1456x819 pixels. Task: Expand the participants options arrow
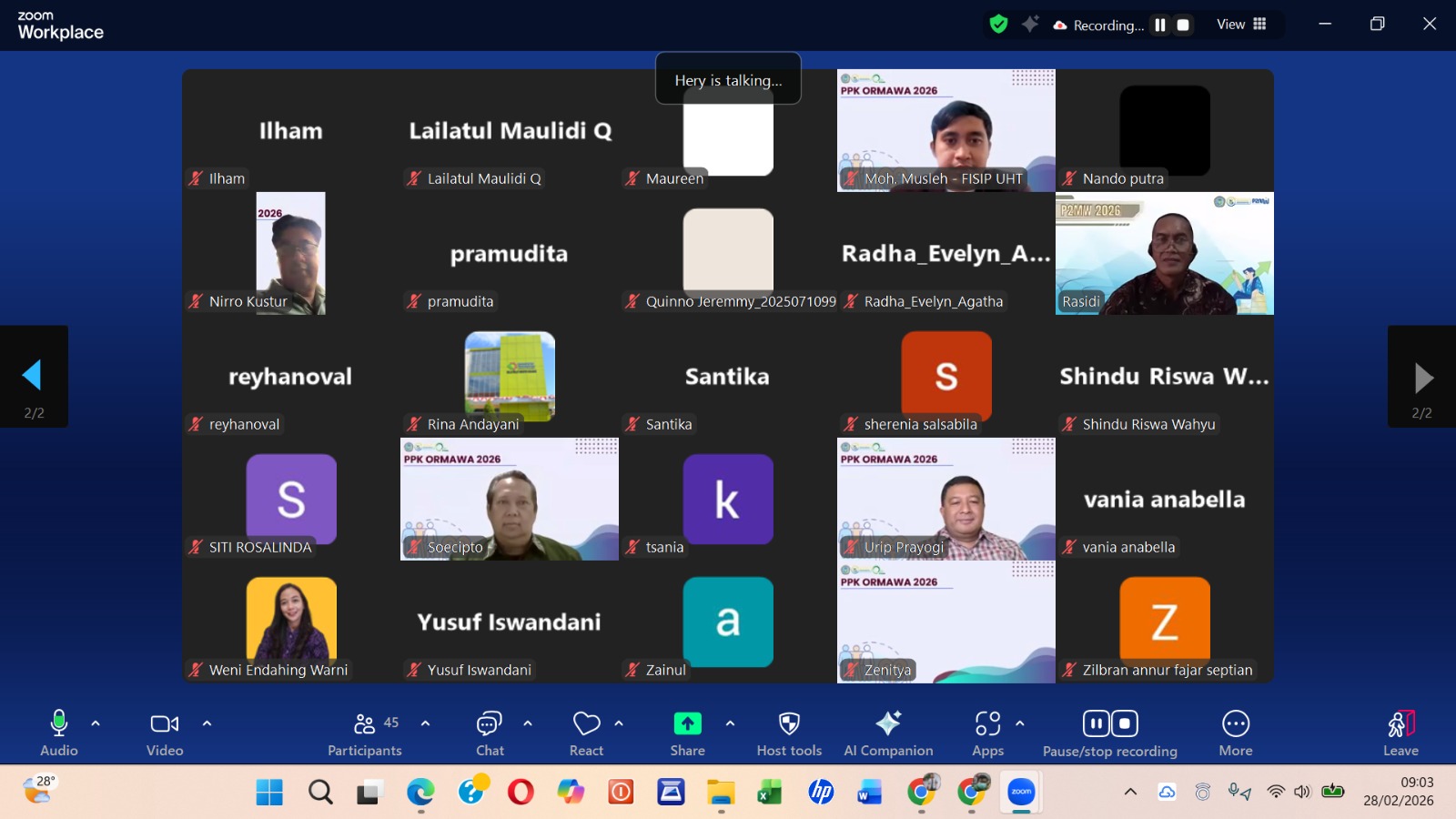click(x=425, y=723)
